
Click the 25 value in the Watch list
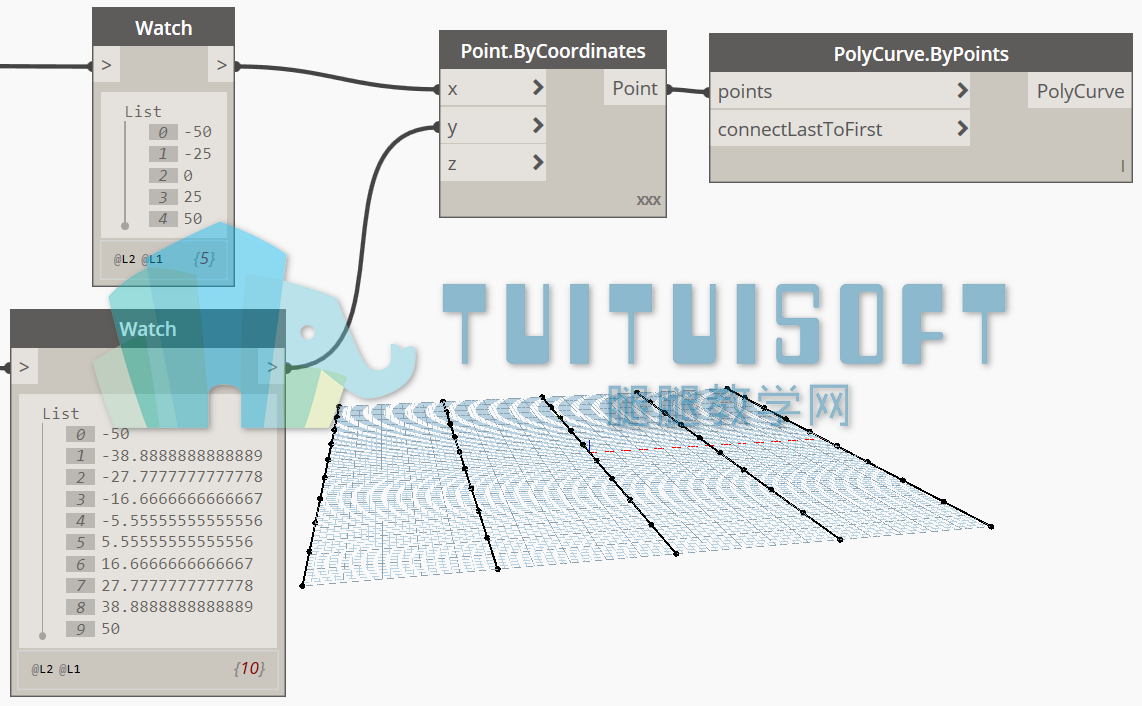point(192,197)
